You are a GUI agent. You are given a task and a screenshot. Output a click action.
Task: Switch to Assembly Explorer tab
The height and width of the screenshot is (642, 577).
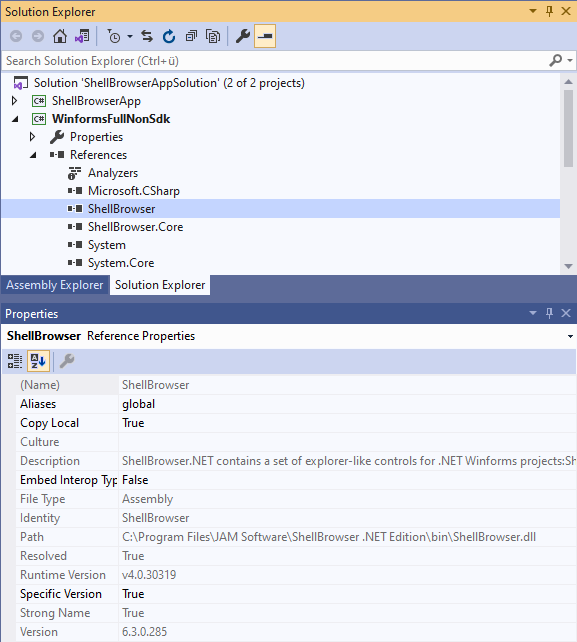[x=54, y=285]
